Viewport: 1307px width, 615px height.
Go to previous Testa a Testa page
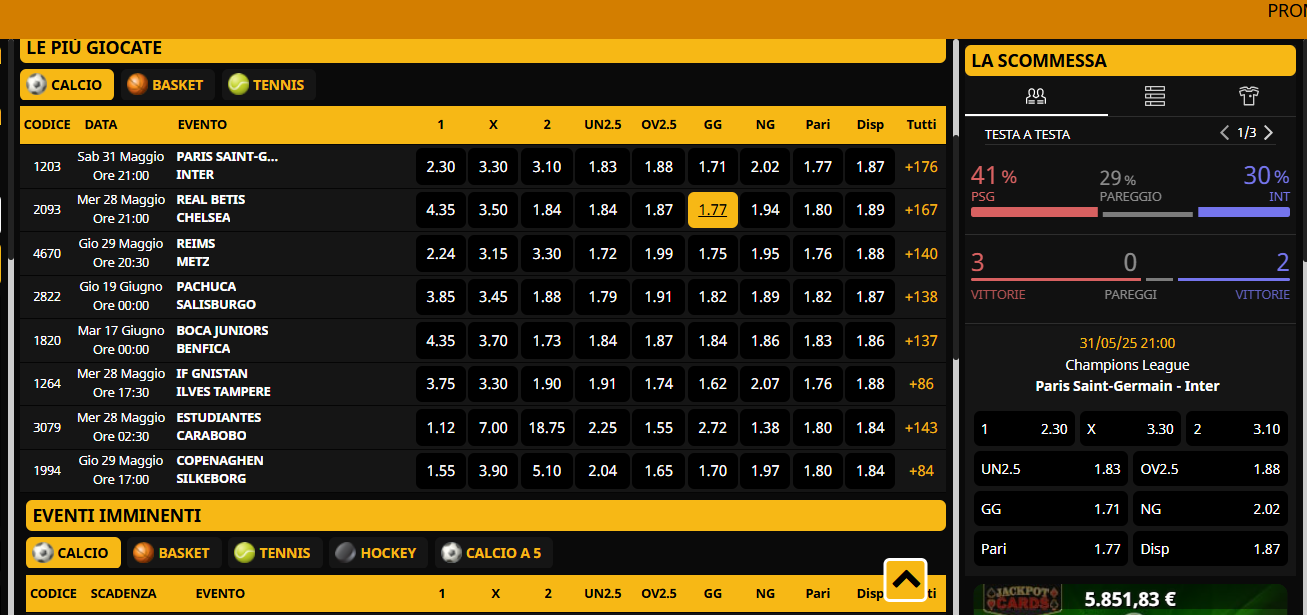[1224, 133]
